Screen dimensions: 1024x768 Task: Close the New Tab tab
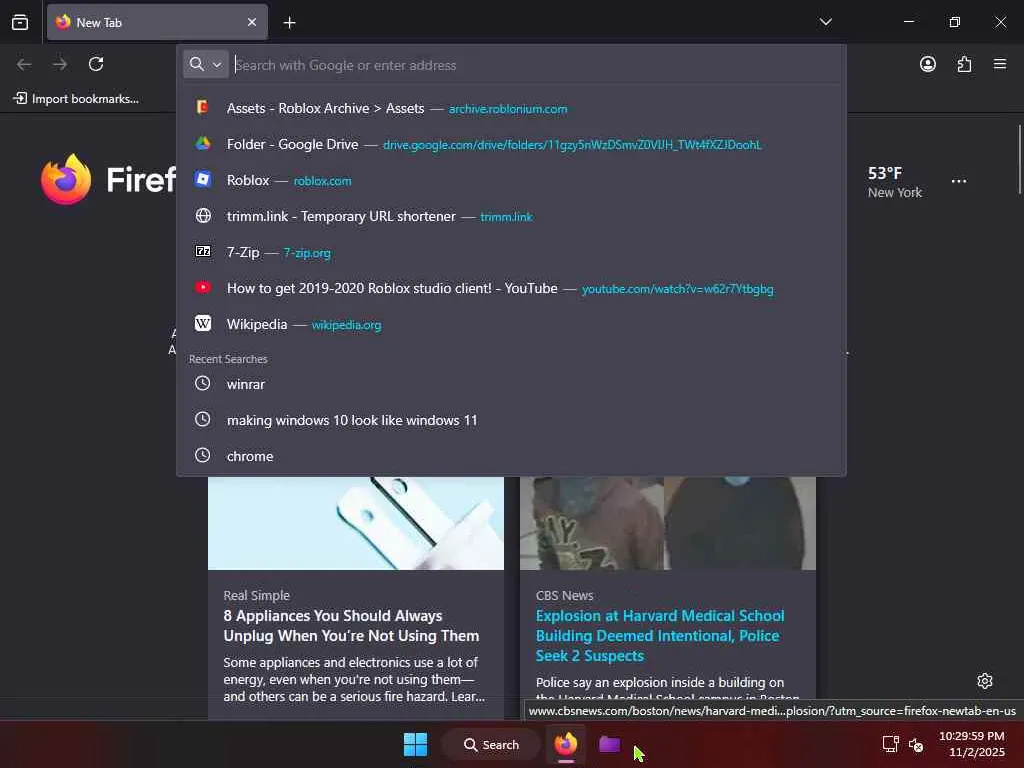click(x=252, y=22)
